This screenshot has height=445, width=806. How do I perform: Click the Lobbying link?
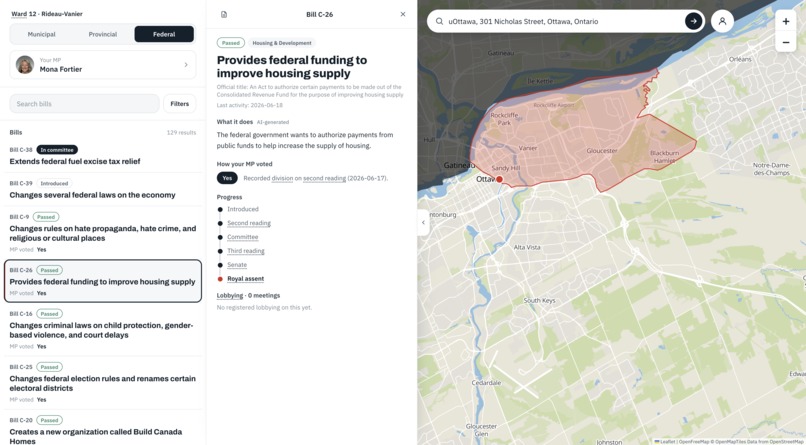230,295
